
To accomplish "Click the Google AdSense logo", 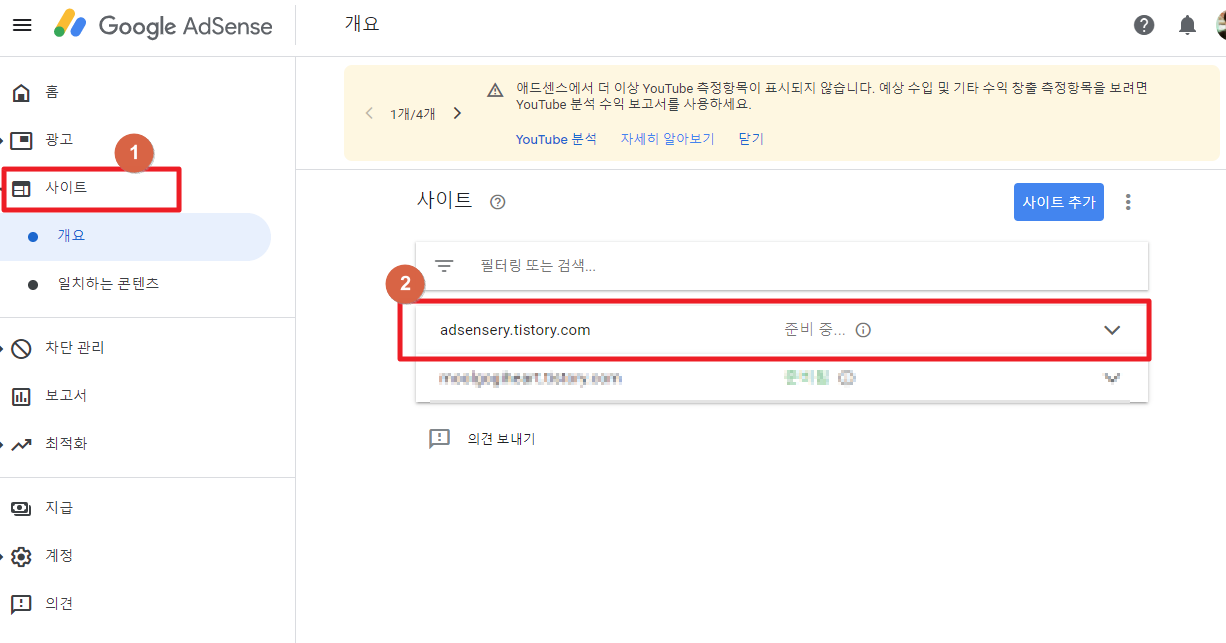I will click(163, 25).
